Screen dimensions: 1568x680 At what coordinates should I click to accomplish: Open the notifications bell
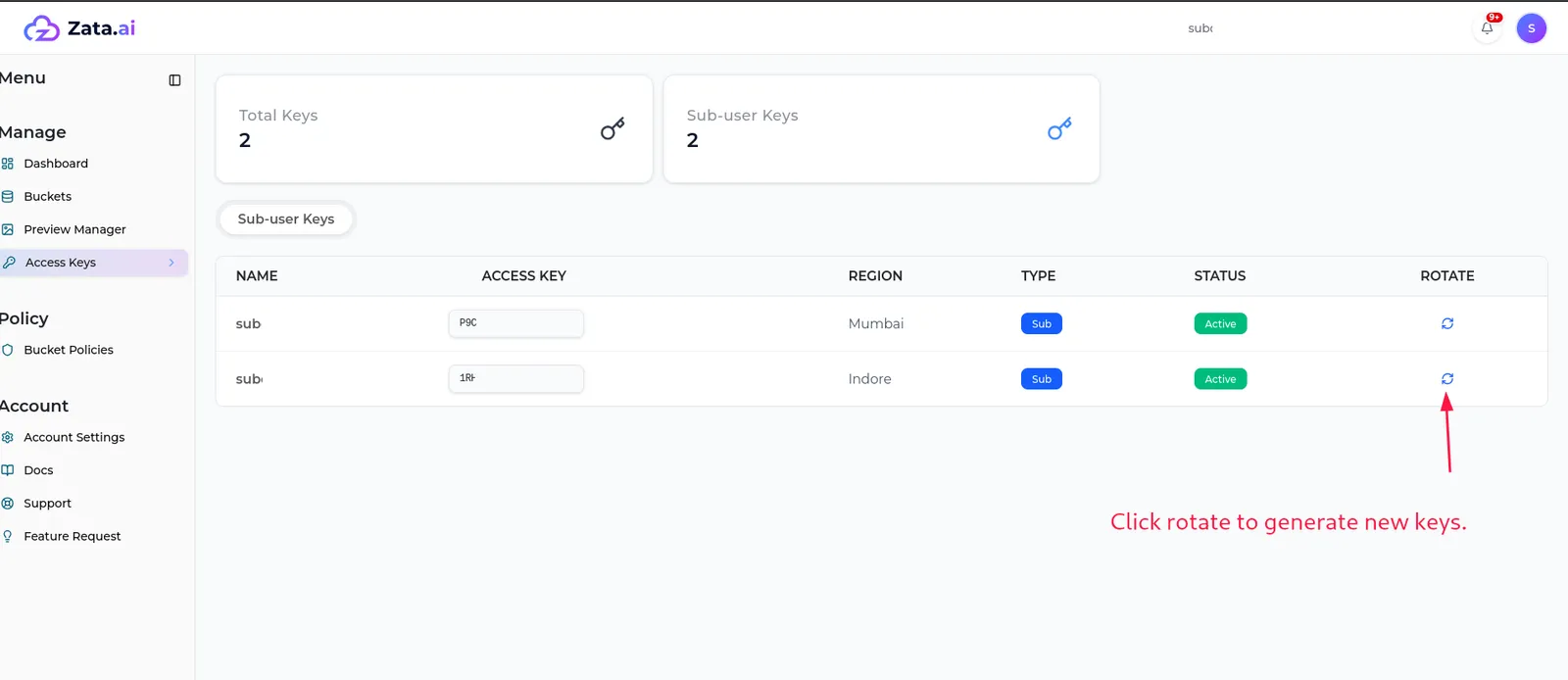(1487, 28)
